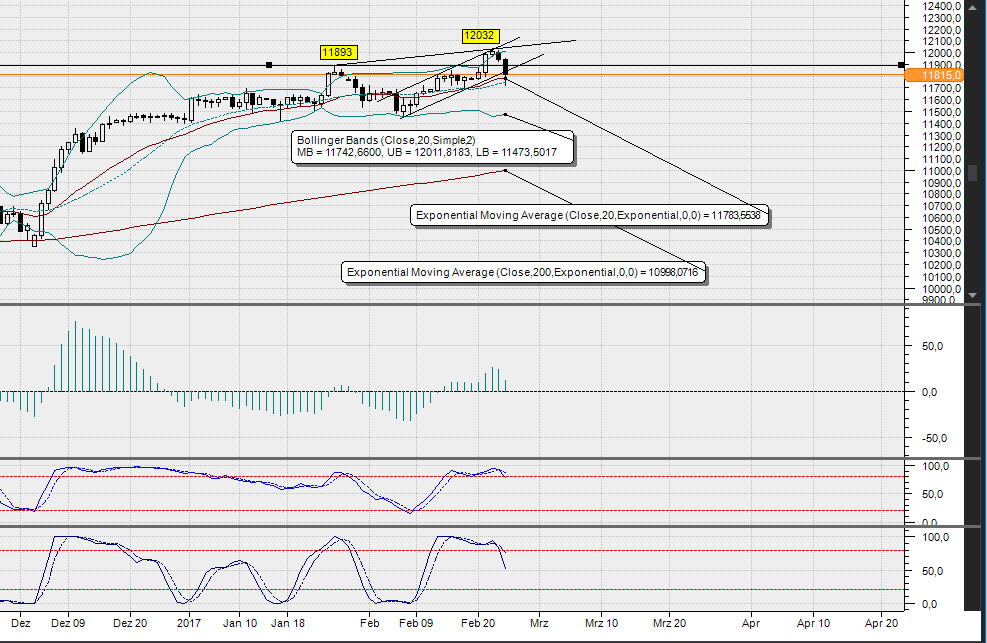Grab the left handle of horizontal line
This screenshot has width=987, height=643.
[x=269, y=65]
